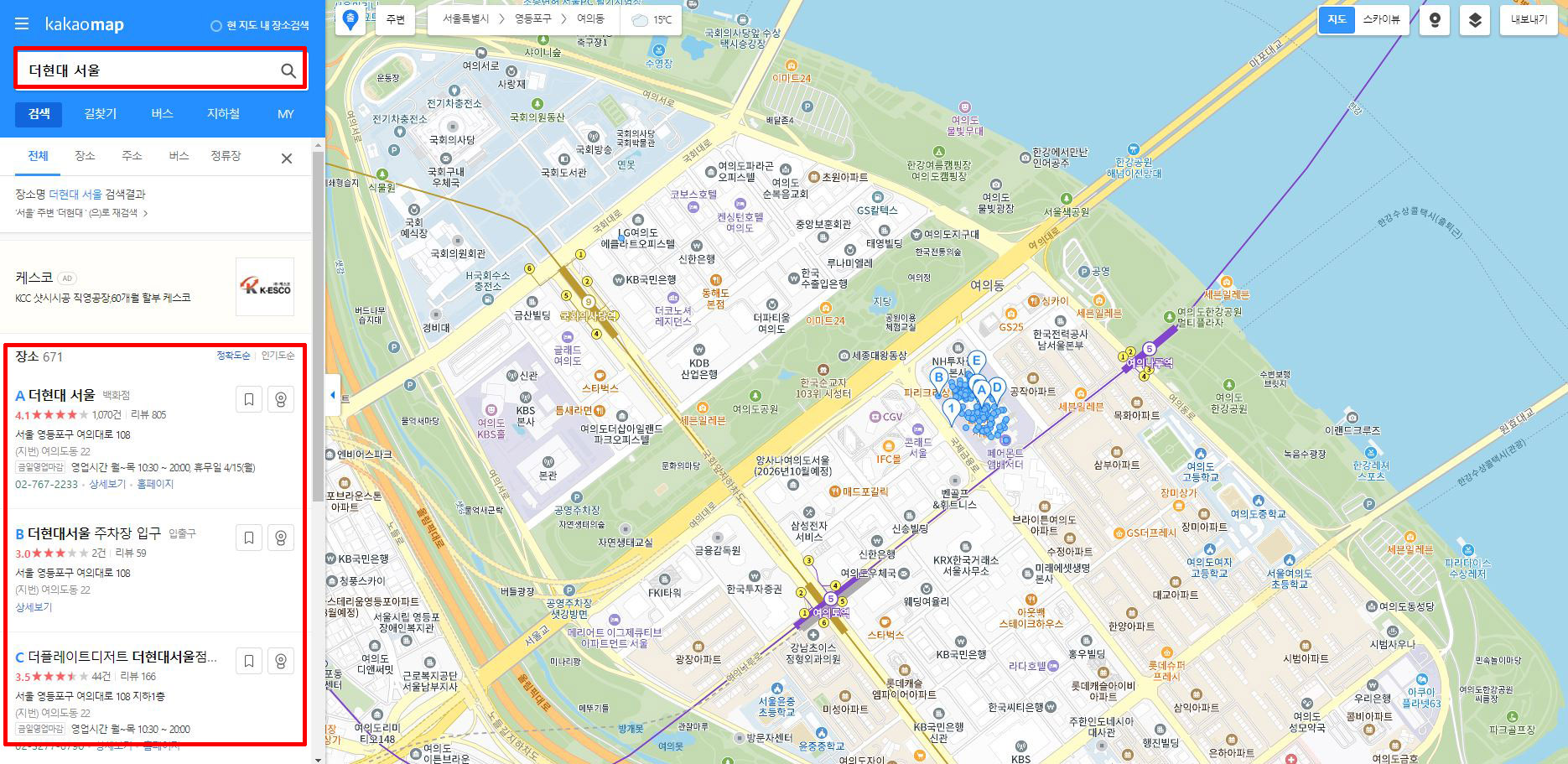Click the search magnifier icon
This screenshot has height=764, width=1568.
(288, 70)
